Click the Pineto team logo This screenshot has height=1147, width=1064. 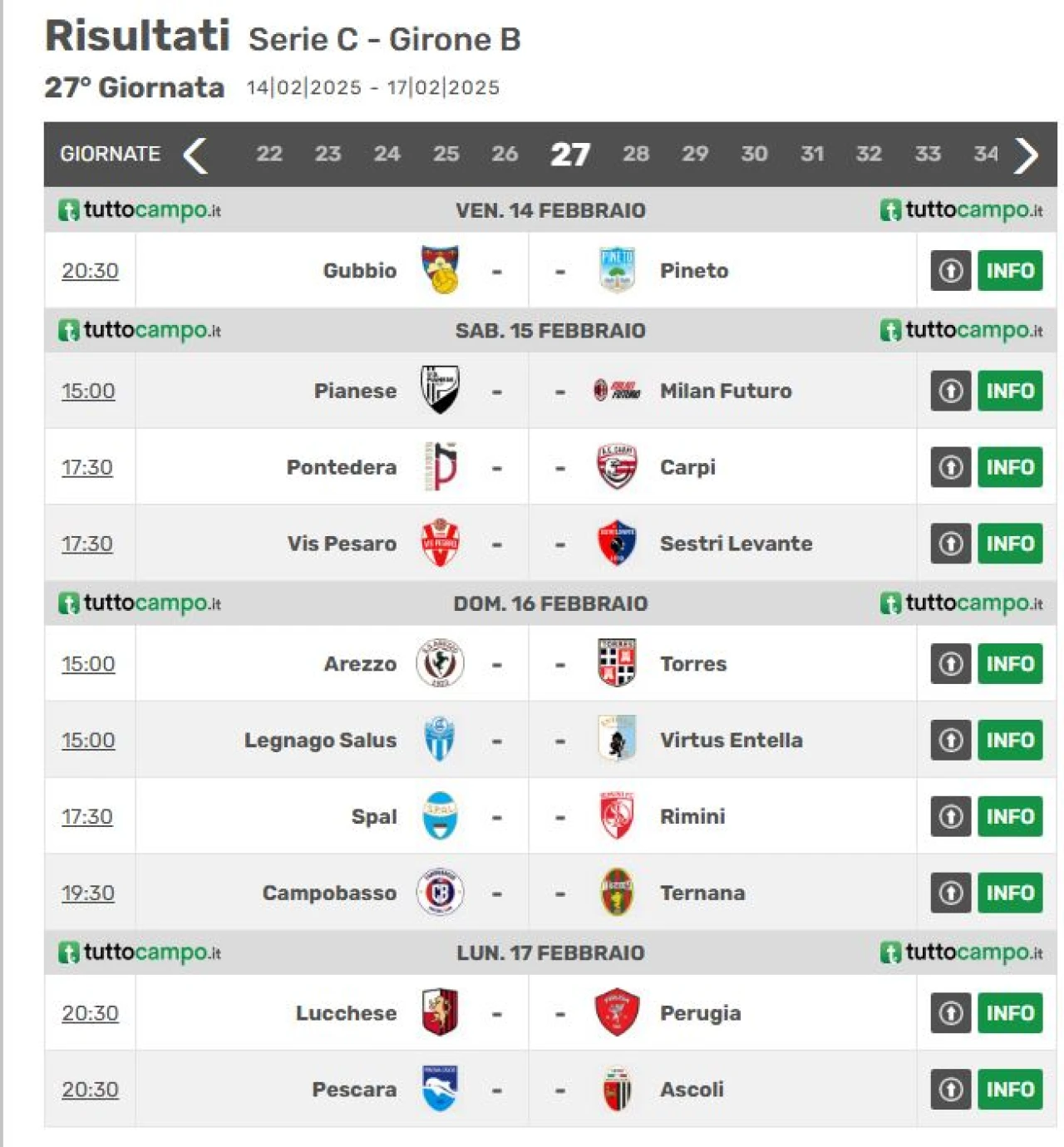(617, 269)
